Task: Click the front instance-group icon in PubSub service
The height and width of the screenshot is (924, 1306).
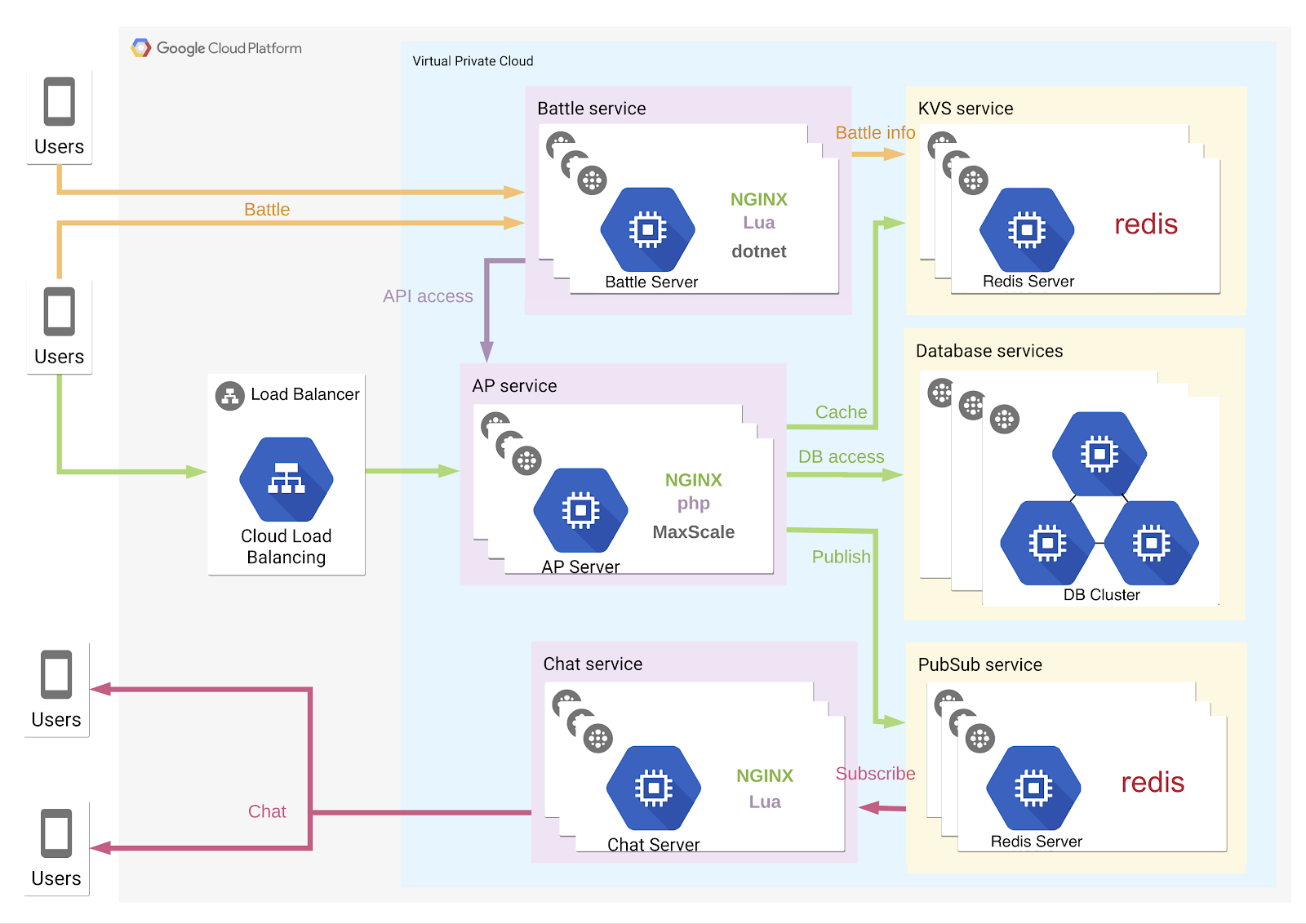Action: (x=980, y=739)
